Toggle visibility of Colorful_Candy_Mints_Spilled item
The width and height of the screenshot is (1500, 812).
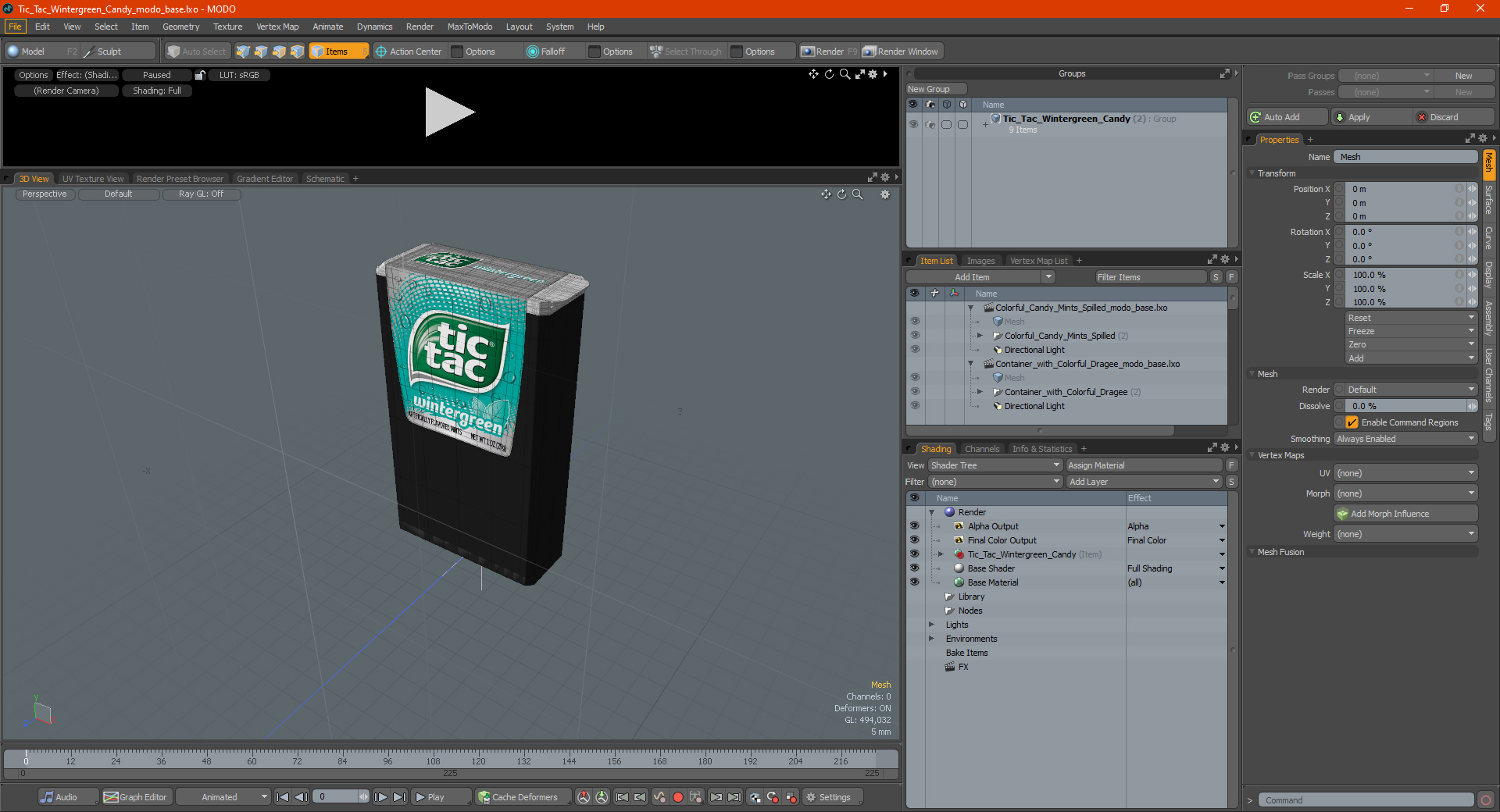point(915,336)
